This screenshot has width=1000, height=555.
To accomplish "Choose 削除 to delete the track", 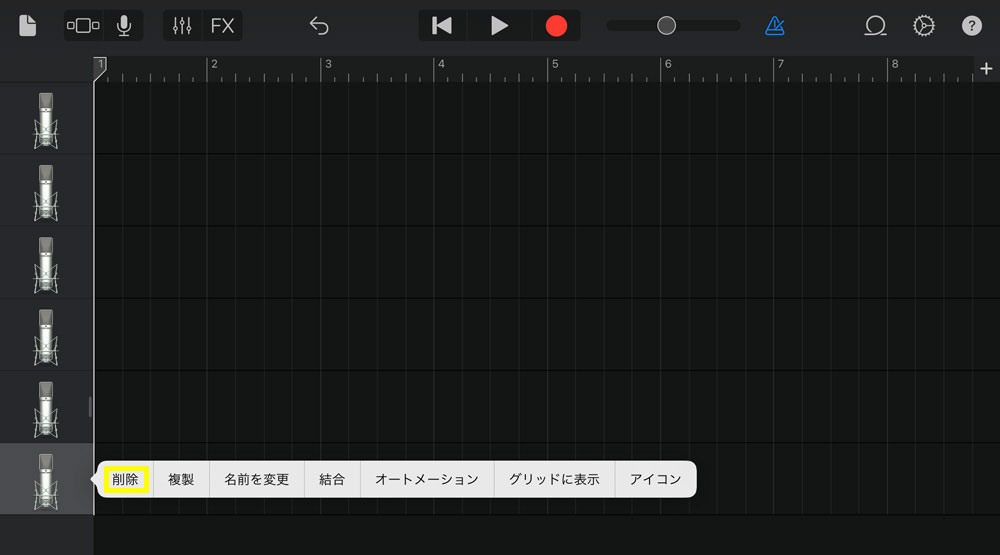I will pyautogui.click(x=126, y=479).
